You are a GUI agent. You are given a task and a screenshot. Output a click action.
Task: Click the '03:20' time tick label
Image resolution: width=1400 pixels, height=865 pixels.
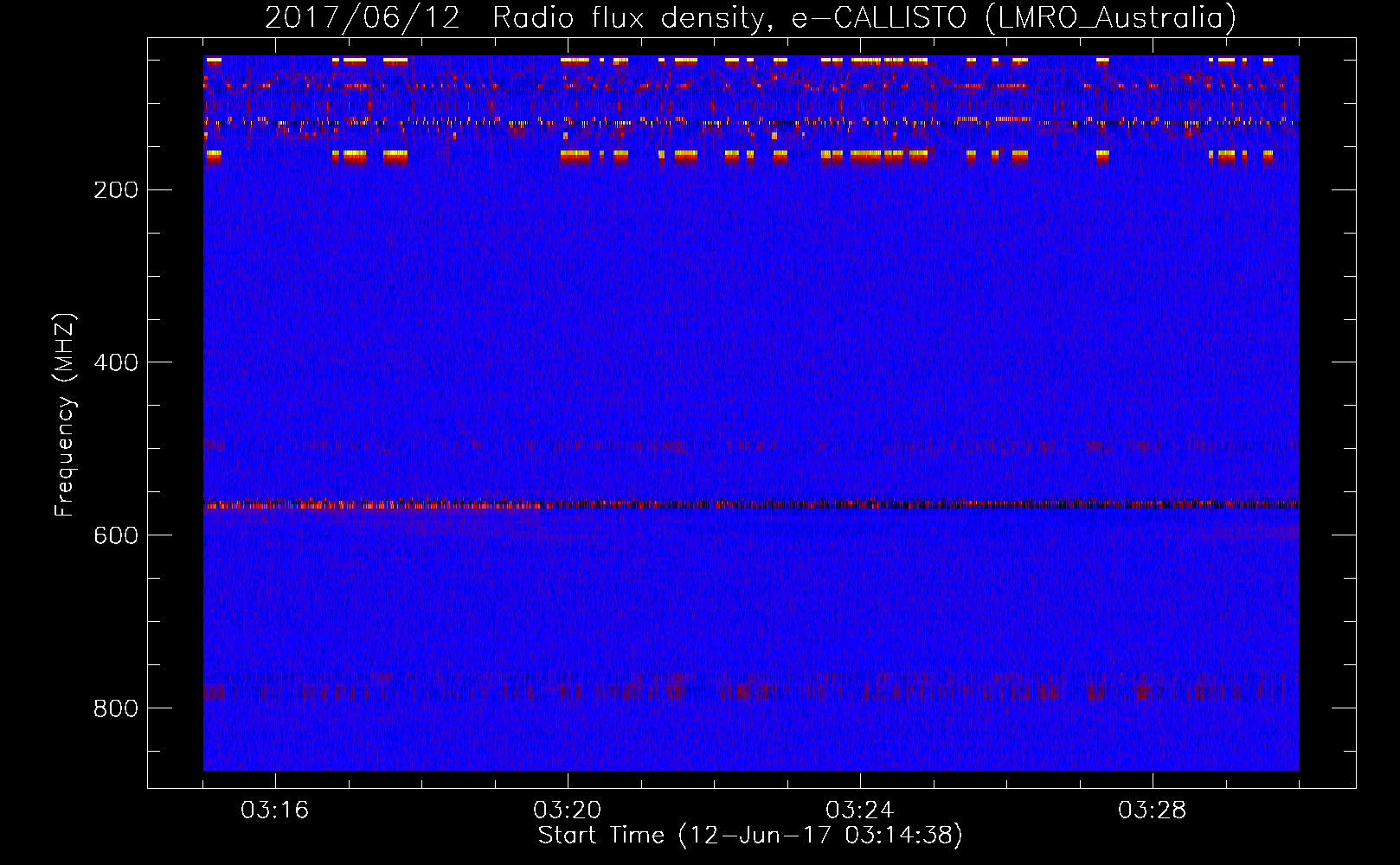click(x=568, y=811)
